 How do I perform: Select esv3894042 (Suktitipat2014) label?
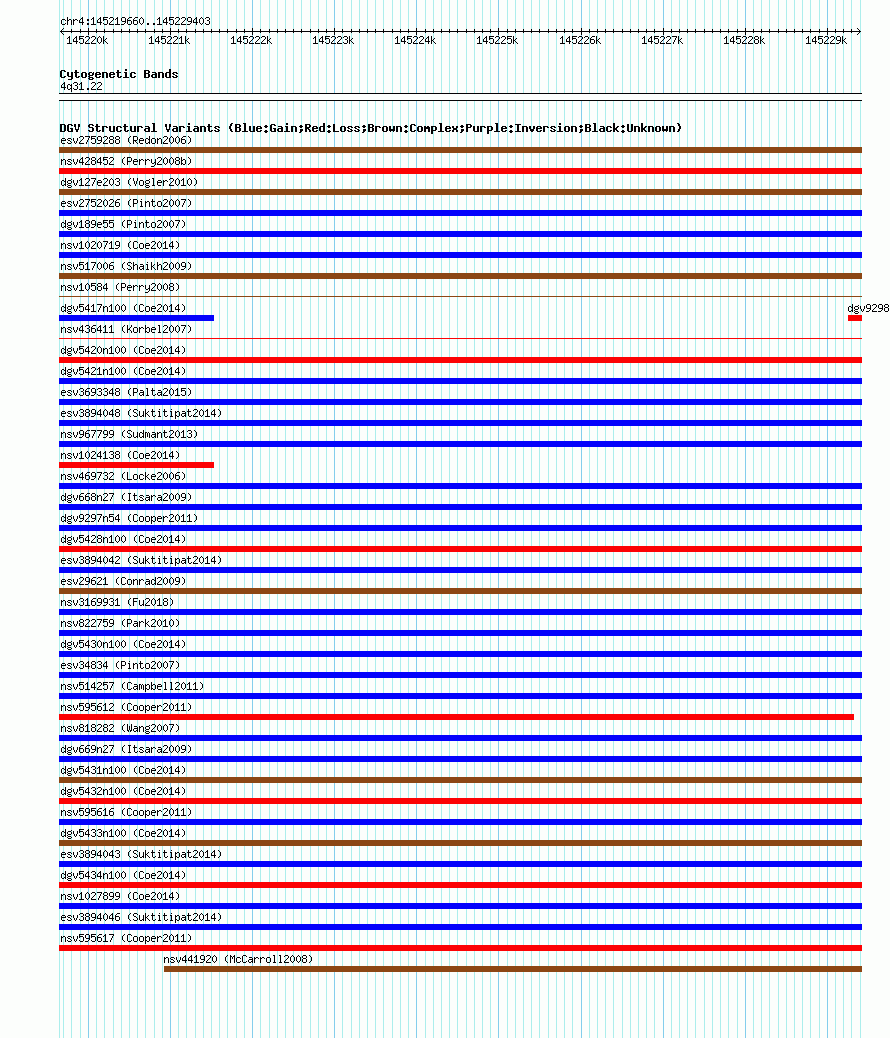pos(141,560)
